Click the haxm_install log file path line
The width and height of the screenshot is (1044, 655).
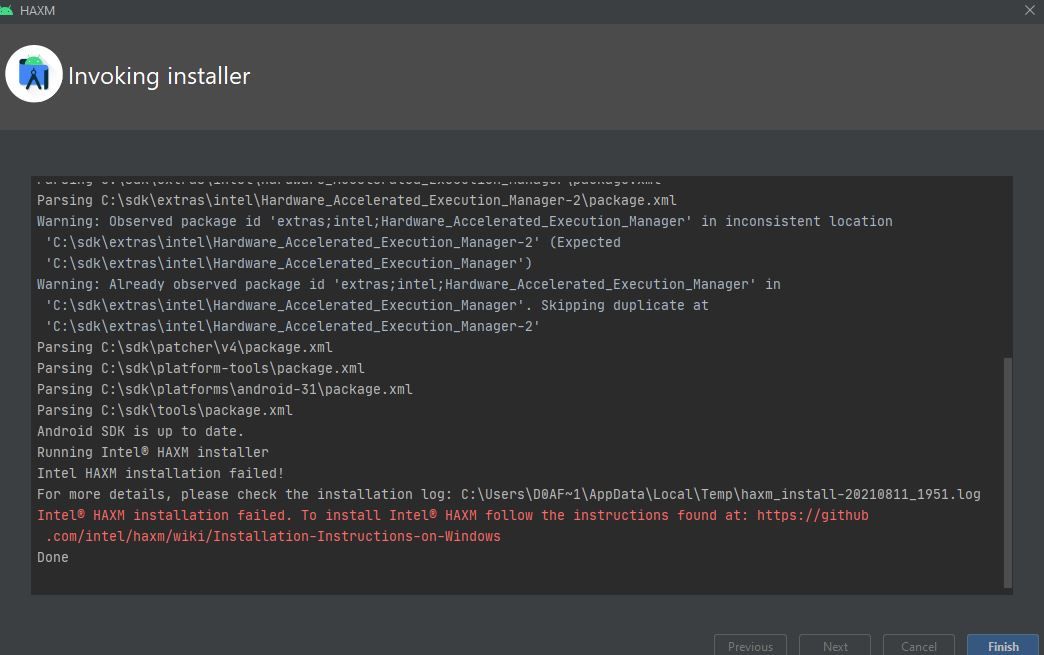[x=508, y=495]
